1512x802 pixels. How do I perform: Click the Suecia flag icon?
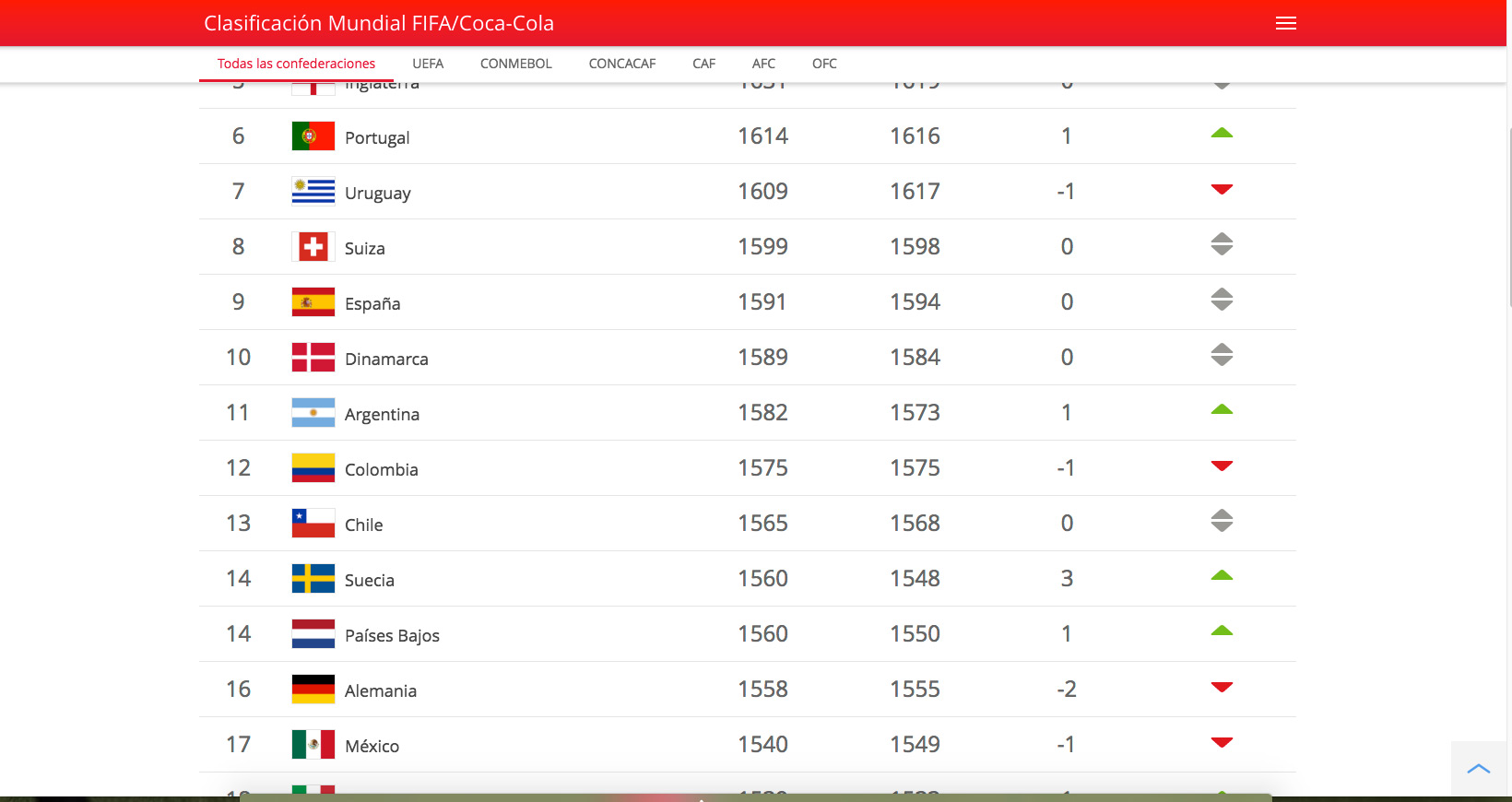[x=313, y=579]
